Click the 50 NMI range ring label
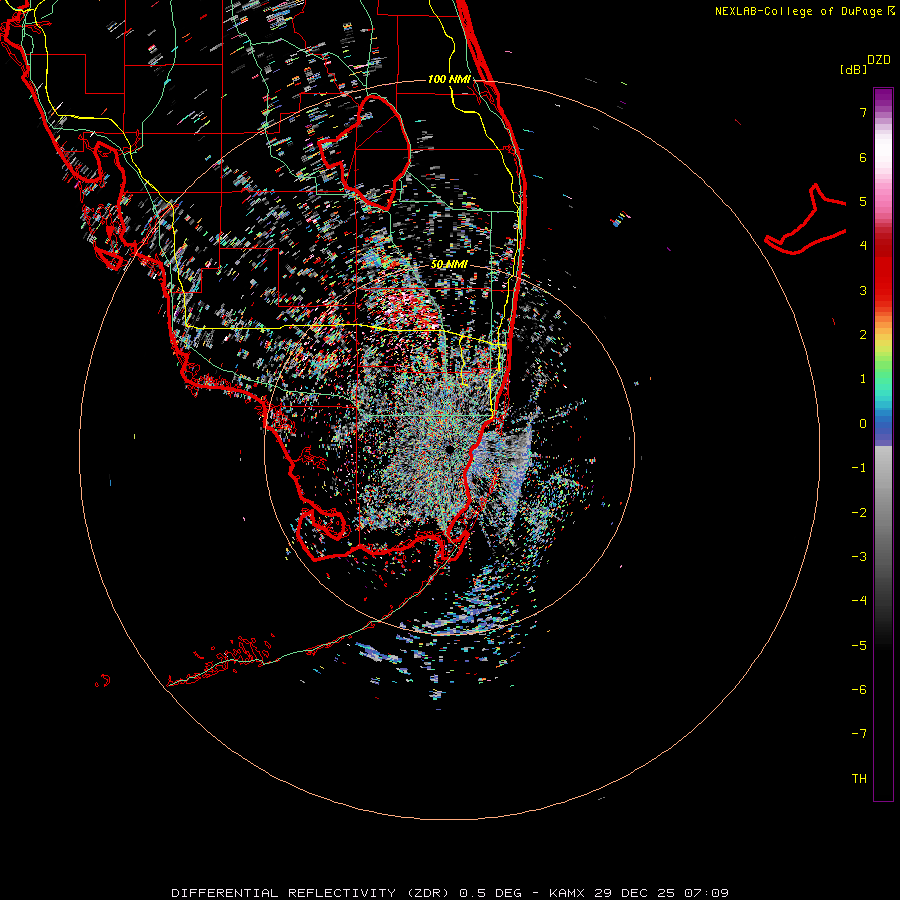The width and height of the screenshot is (900, 900). pos(449,264)
